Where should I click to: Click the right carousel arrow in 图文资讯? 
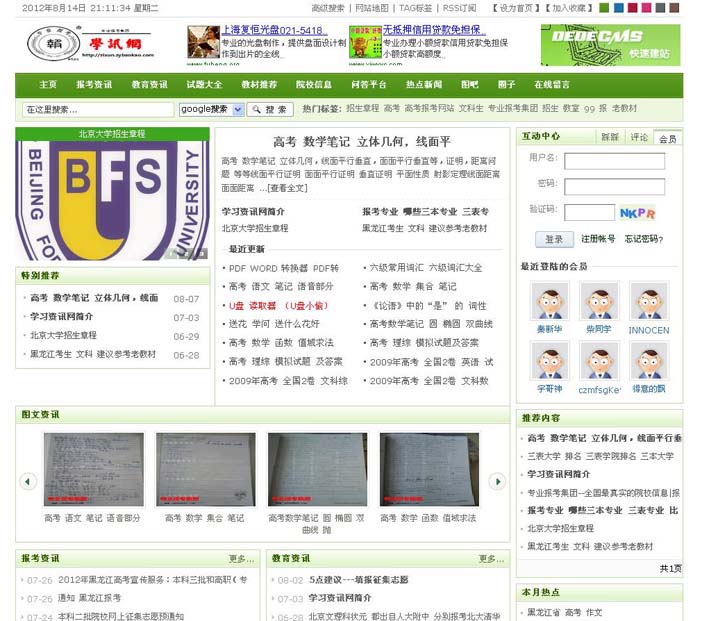(x=497, y=481)
